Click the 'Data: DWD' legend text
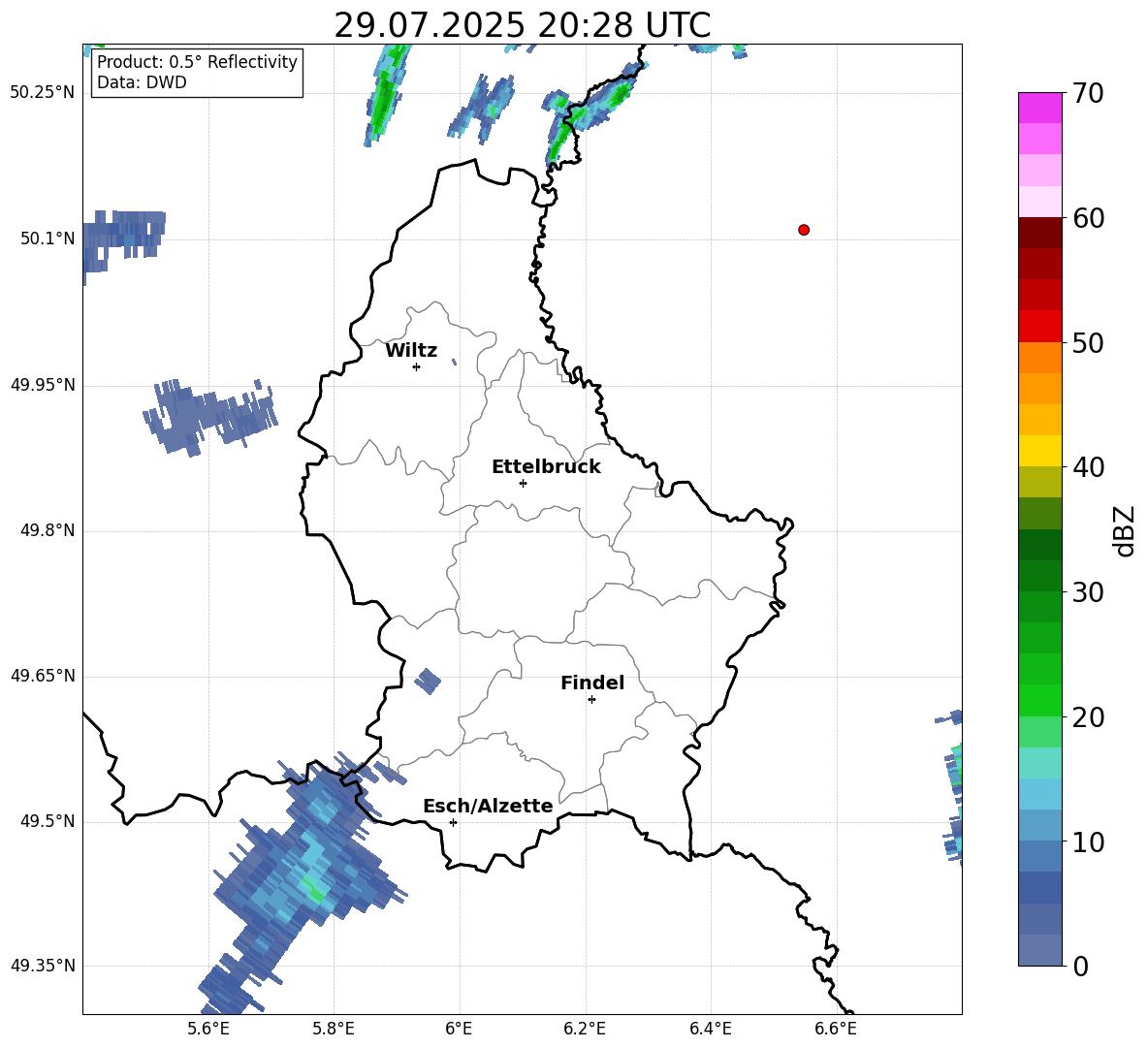Viewport: 1148px width, 1048px height. point(142,82)
